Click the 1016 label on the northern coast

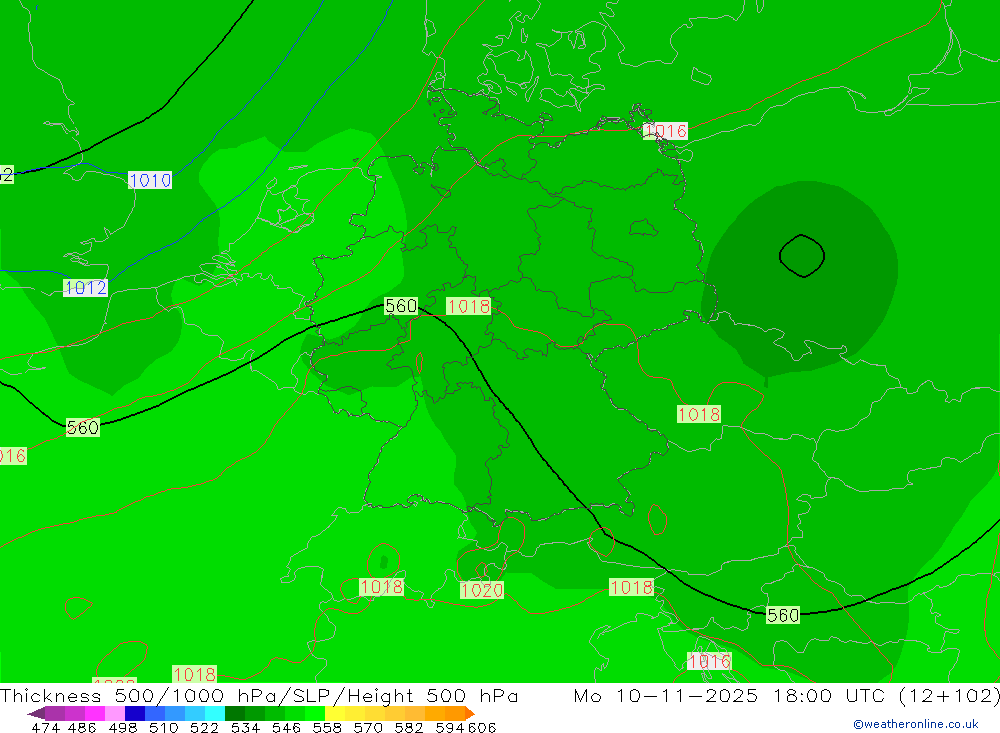[665, 131]
